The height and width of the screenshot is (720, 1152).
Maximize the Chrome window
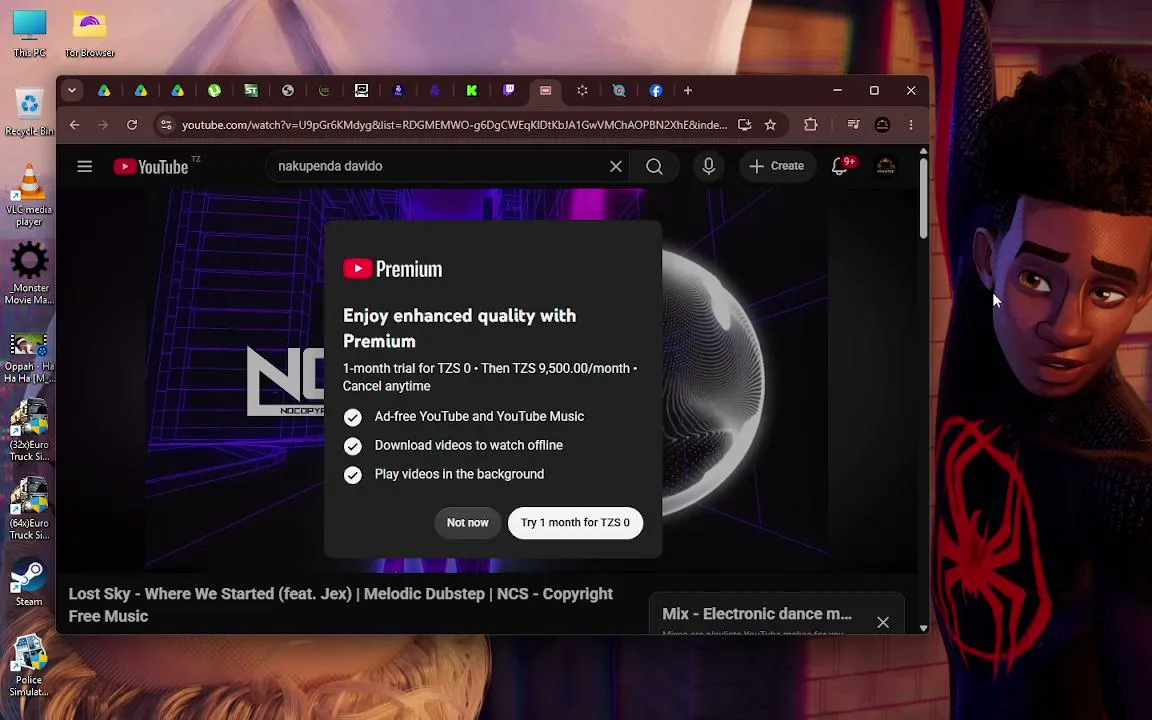pos(874,90)
